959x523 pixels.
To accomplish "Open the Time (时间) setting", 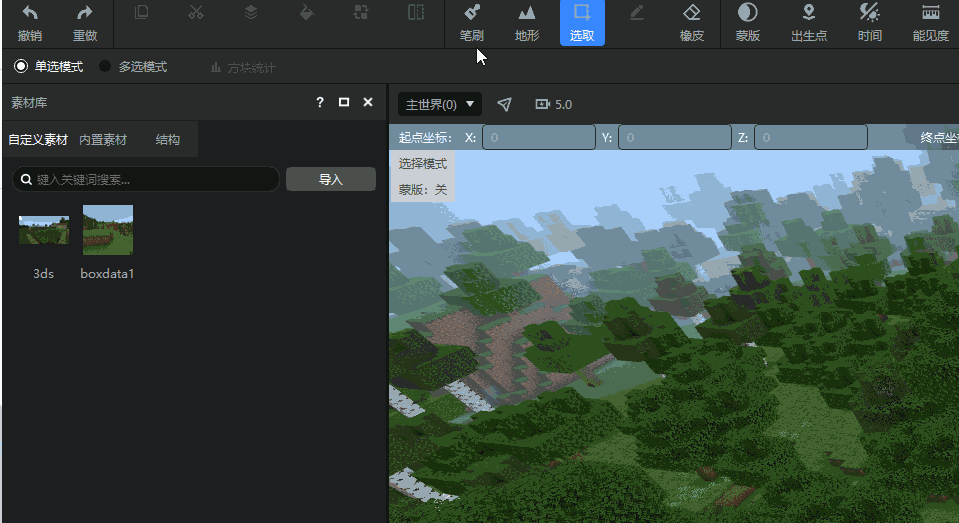I will point(870,14).
